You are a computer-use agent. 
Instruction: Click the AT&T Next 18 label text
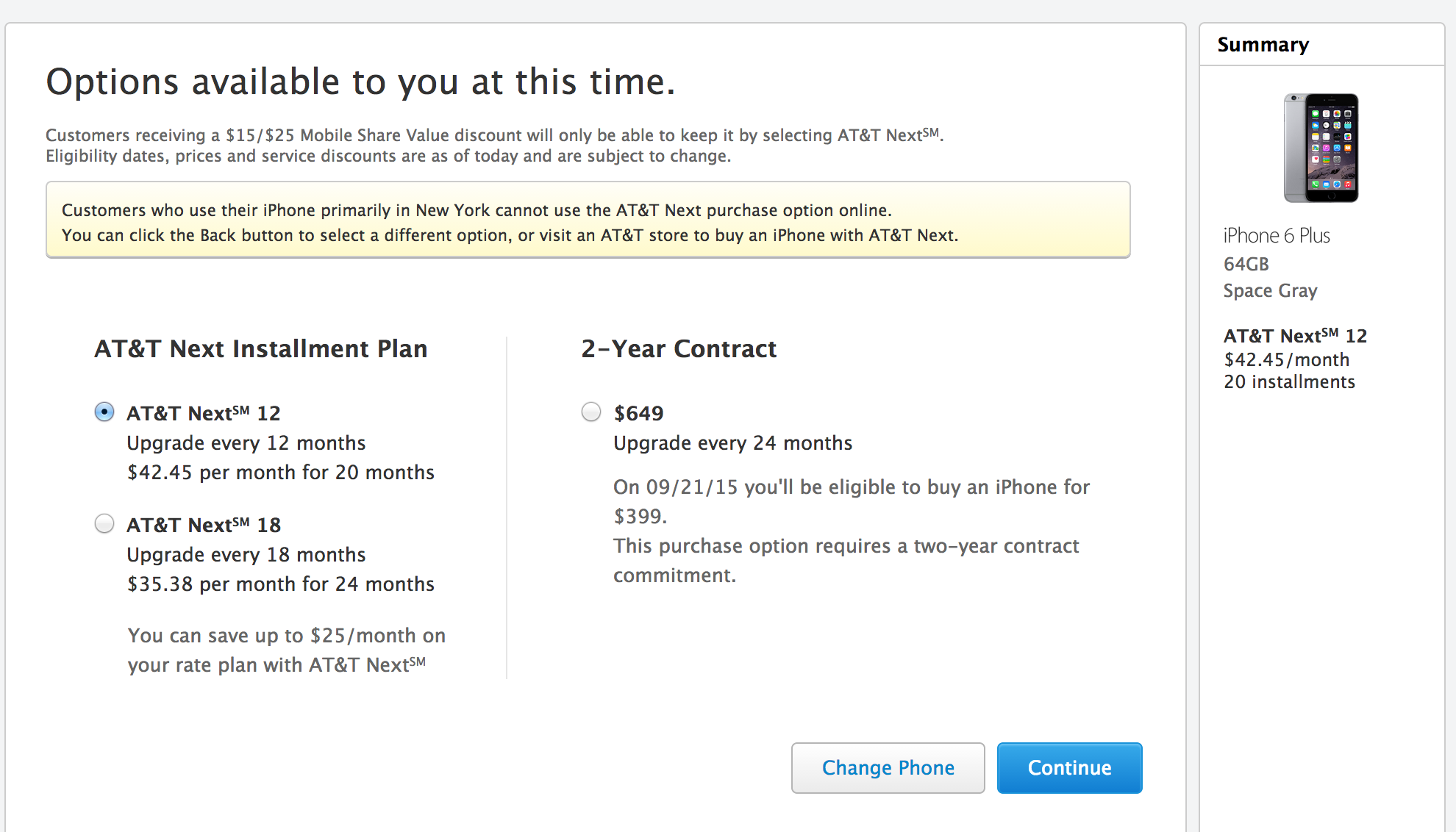[204, 525]
